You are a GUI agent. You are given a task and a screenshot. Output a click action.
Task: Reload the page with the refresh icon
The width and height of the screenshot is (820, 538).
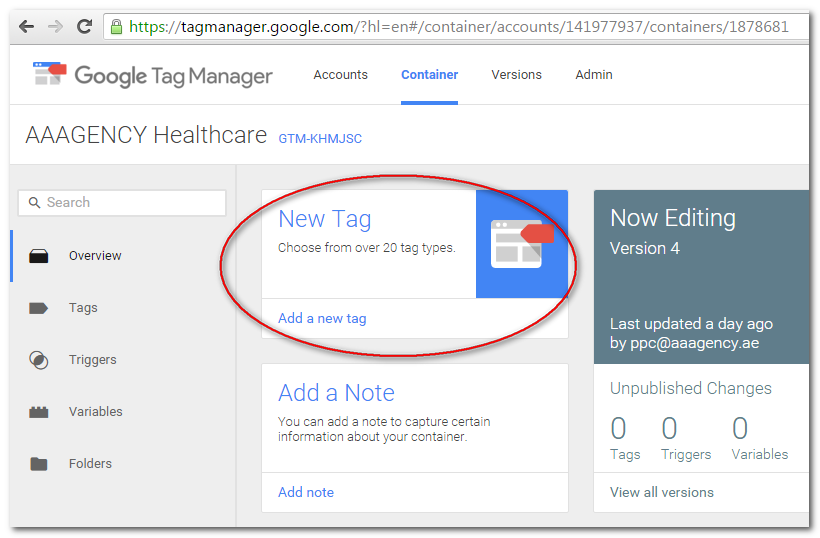(84, 26)
